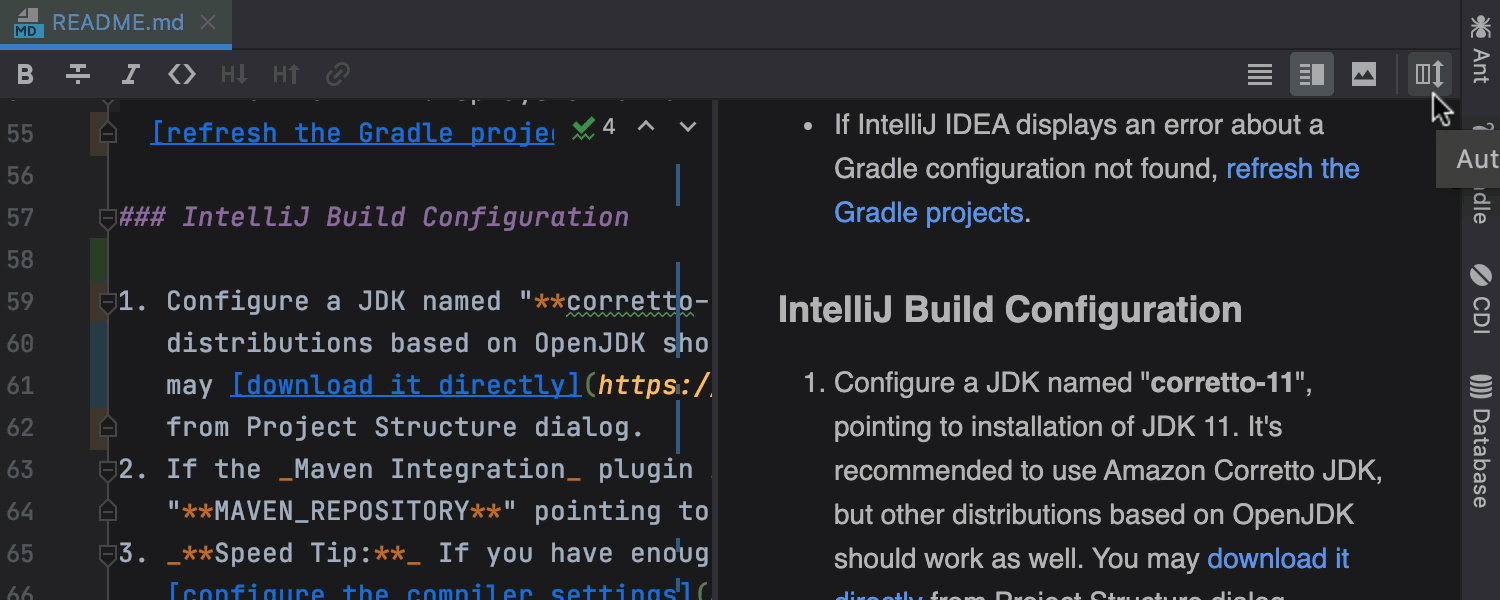1500x600 pixels.
Task: Click '[refresh the Gradle proje' link in editor
Action: (x=352, y=133)
